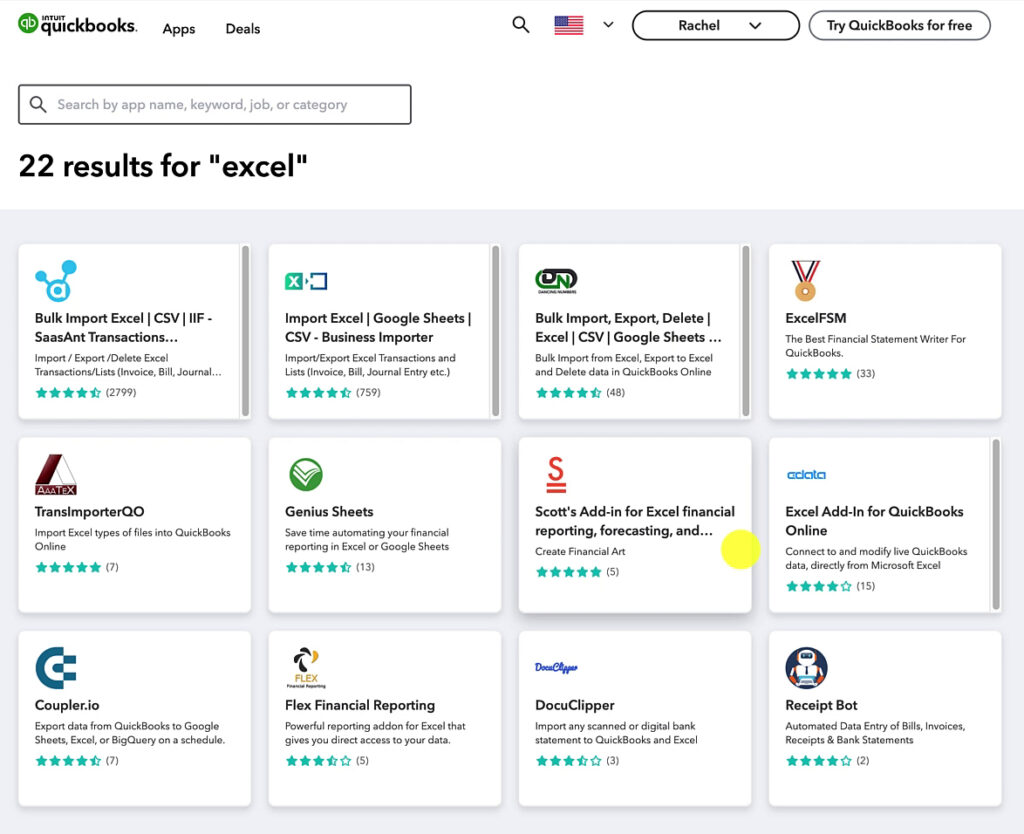Select the cdata logo on Excel Add-In card
The image size is (1024, 834).
coord(806,474)
